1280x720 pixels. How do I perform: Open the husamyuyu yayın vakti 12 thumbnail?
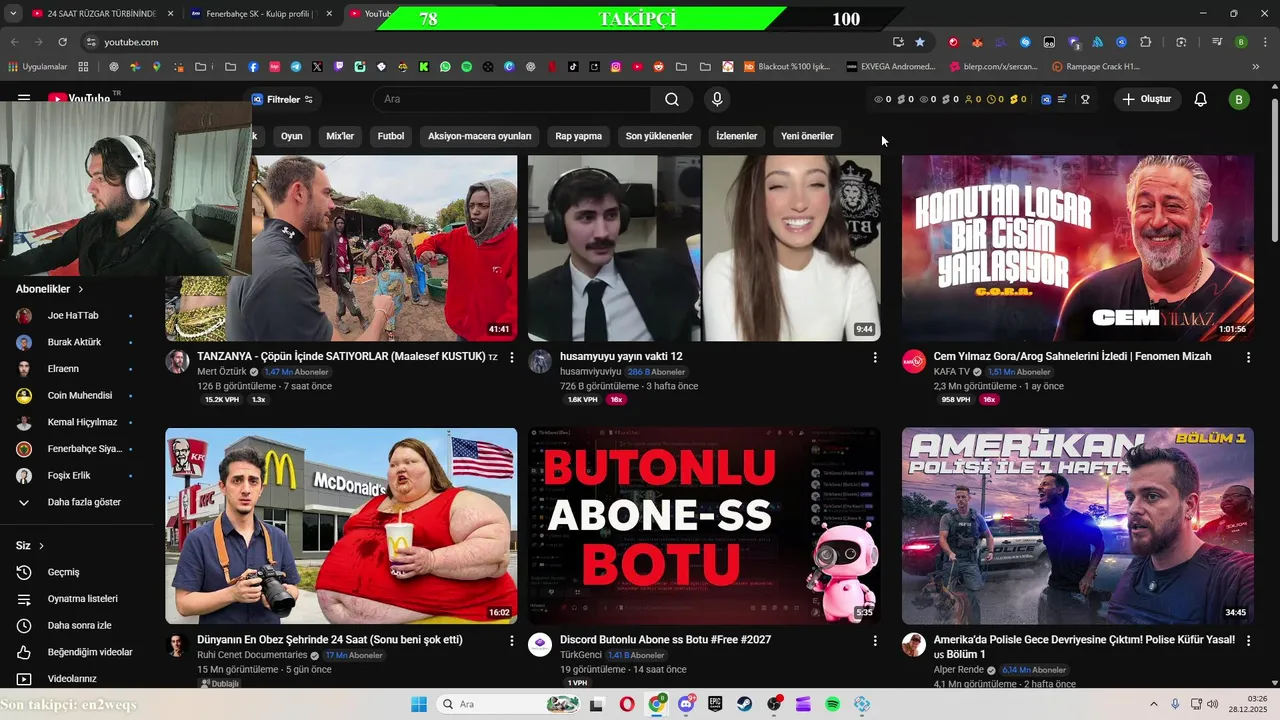(x=704, y=248)
